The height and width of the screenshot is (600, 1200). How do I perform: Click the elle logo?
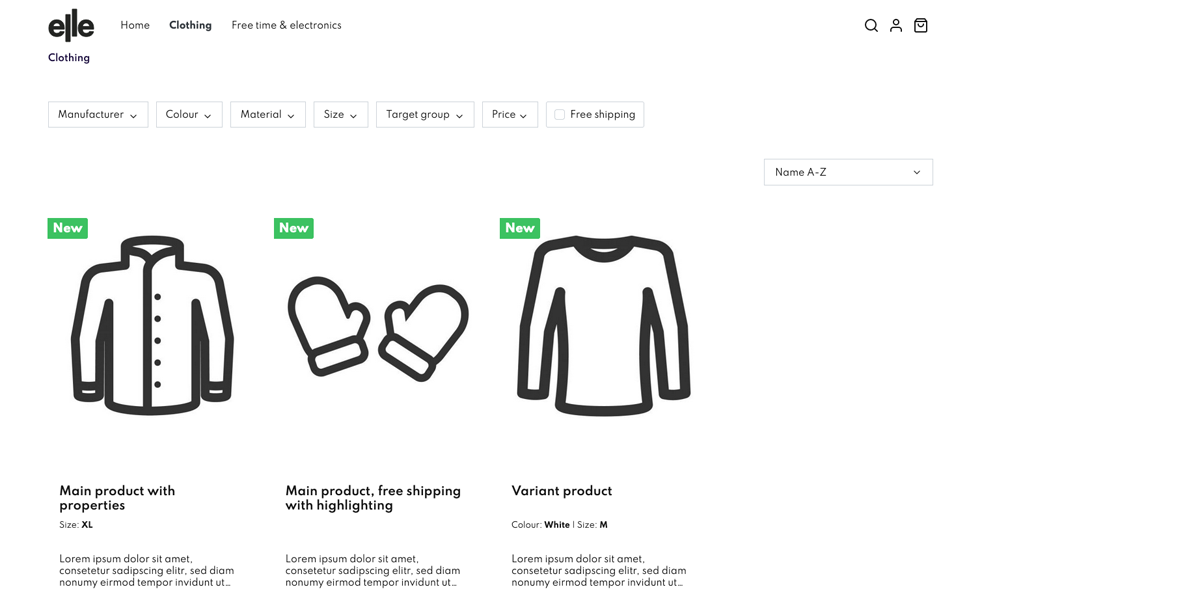point(71,26)
